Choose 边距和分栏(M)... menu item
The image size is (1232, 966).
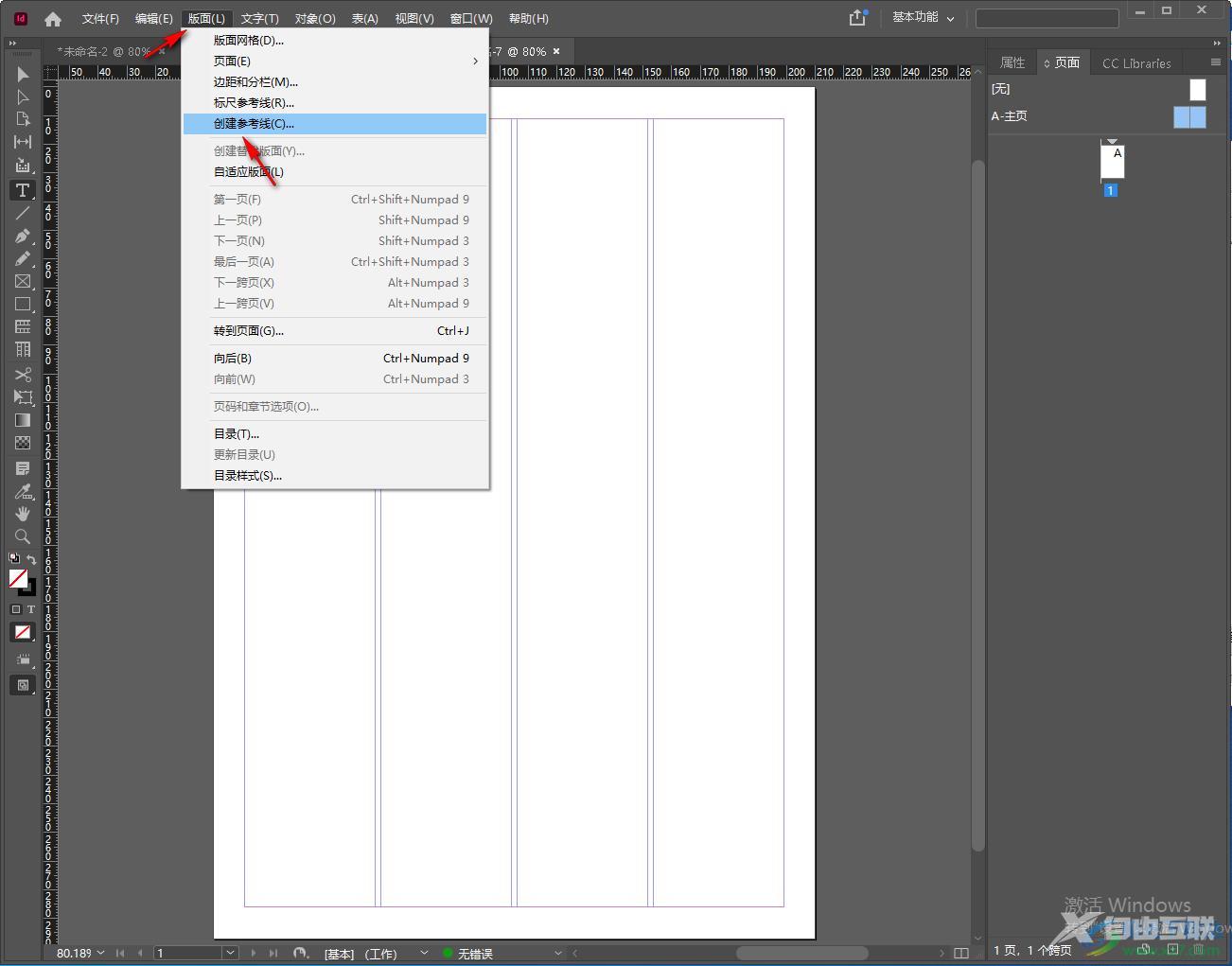pos(336,82)
